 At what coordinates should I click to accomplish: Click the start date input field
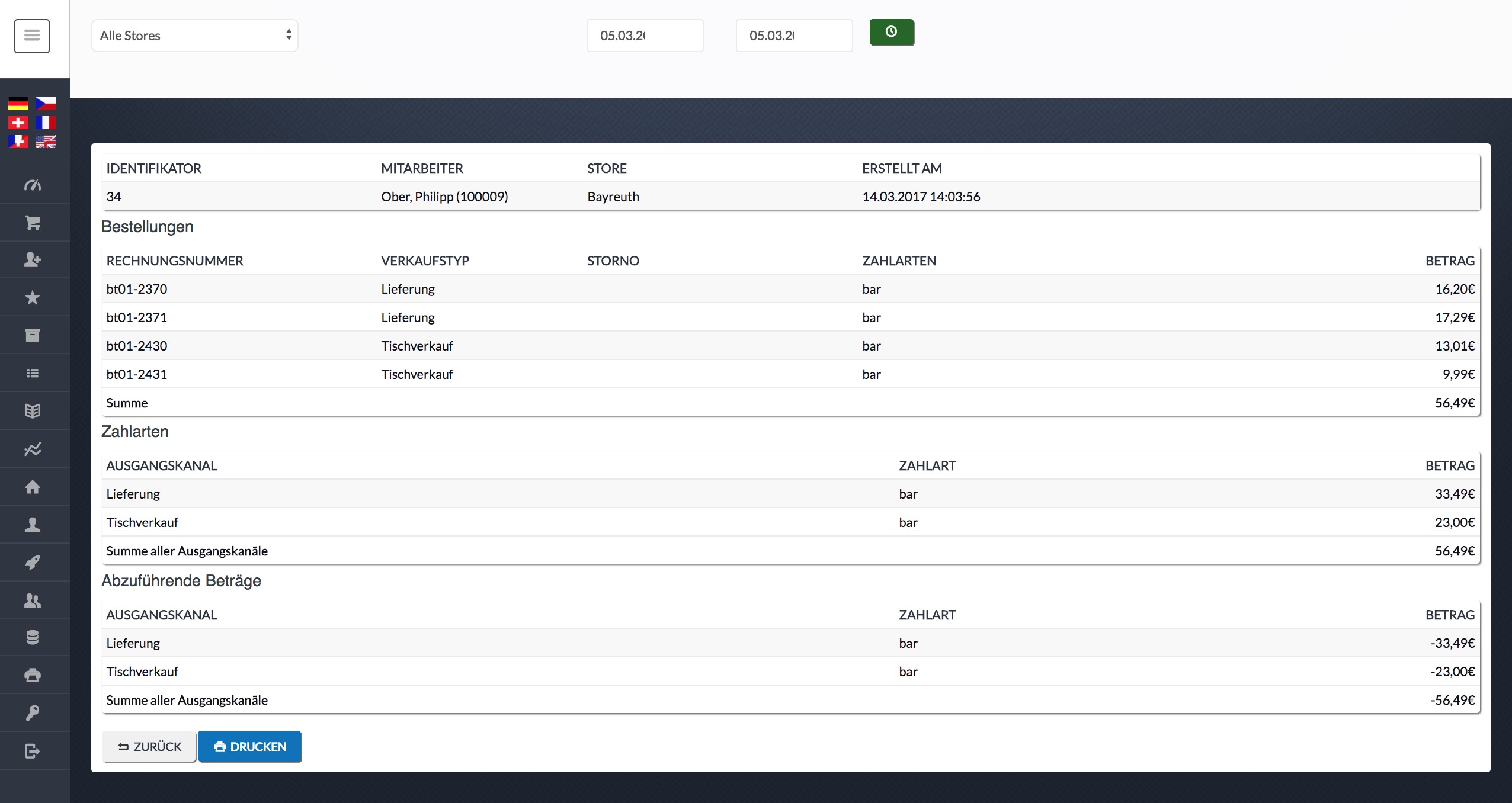click(x=645, y=36)
